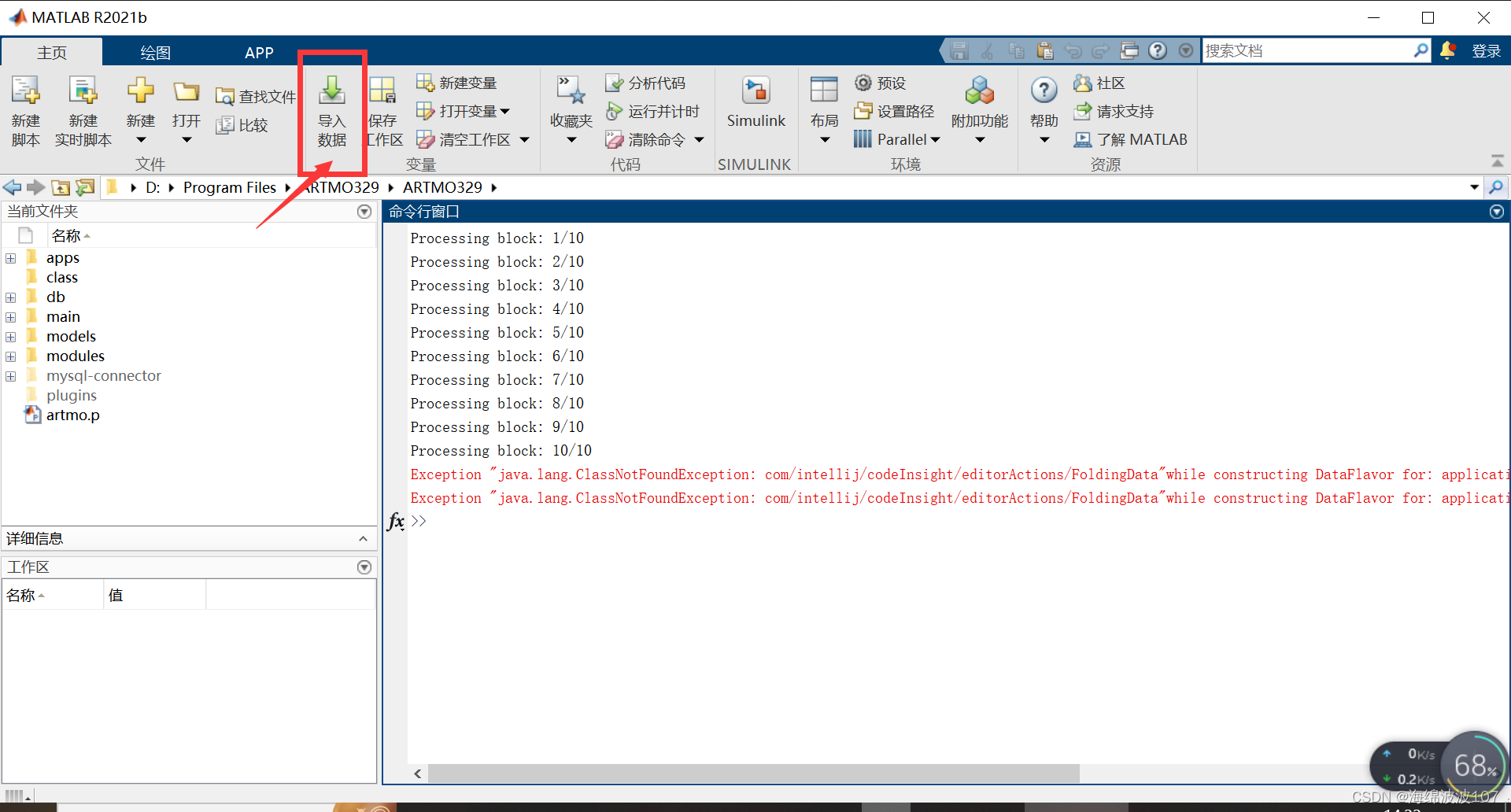Click Clear Commands (清除命令)
Image resolution: width=1511 pixels, height=812 pixels.
(645, 139)
